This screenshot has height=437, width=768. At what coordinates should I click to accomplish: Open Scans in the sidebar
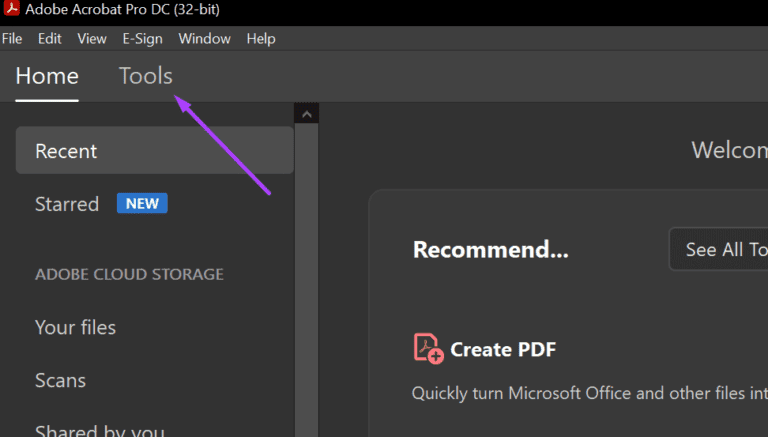pos(60,380)
